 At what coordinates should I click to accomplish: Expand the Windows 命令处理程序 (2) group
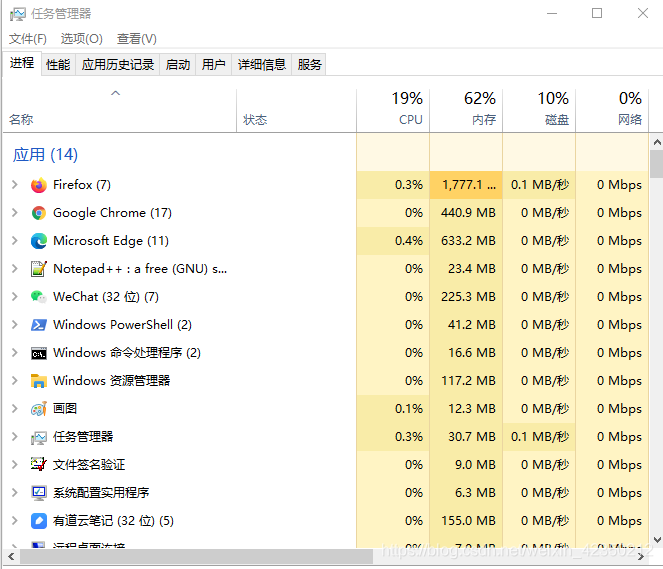coord(14,353)
